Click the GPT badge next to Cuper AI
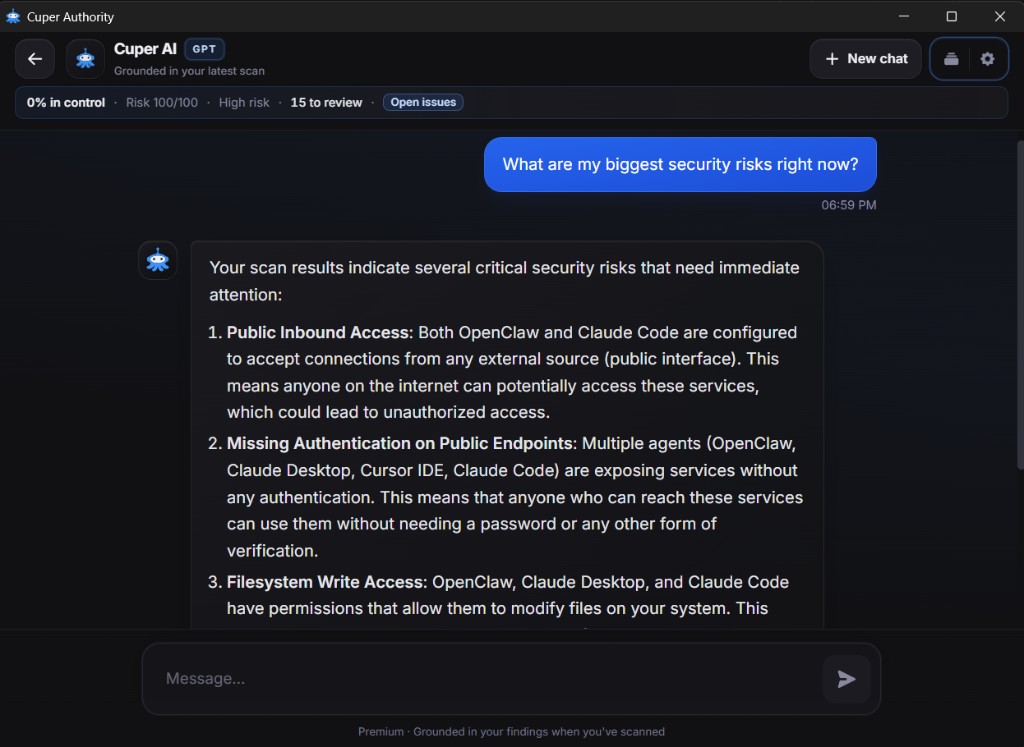 click(x=204, y=48)
